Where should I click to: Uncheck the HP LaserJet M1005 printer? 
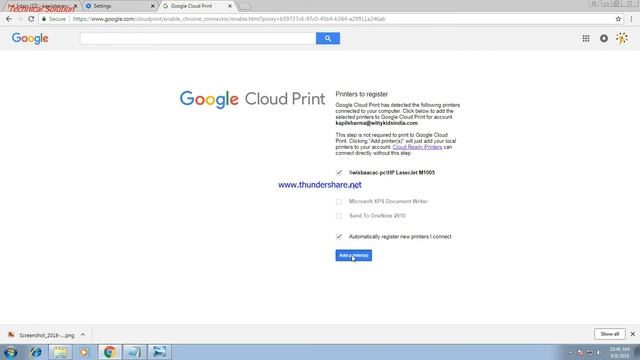click(339, 173)
